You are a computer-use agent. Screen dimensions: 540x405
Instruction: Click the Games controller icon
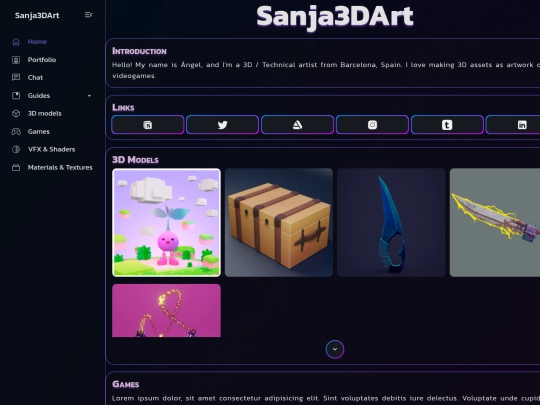(16, 131)
